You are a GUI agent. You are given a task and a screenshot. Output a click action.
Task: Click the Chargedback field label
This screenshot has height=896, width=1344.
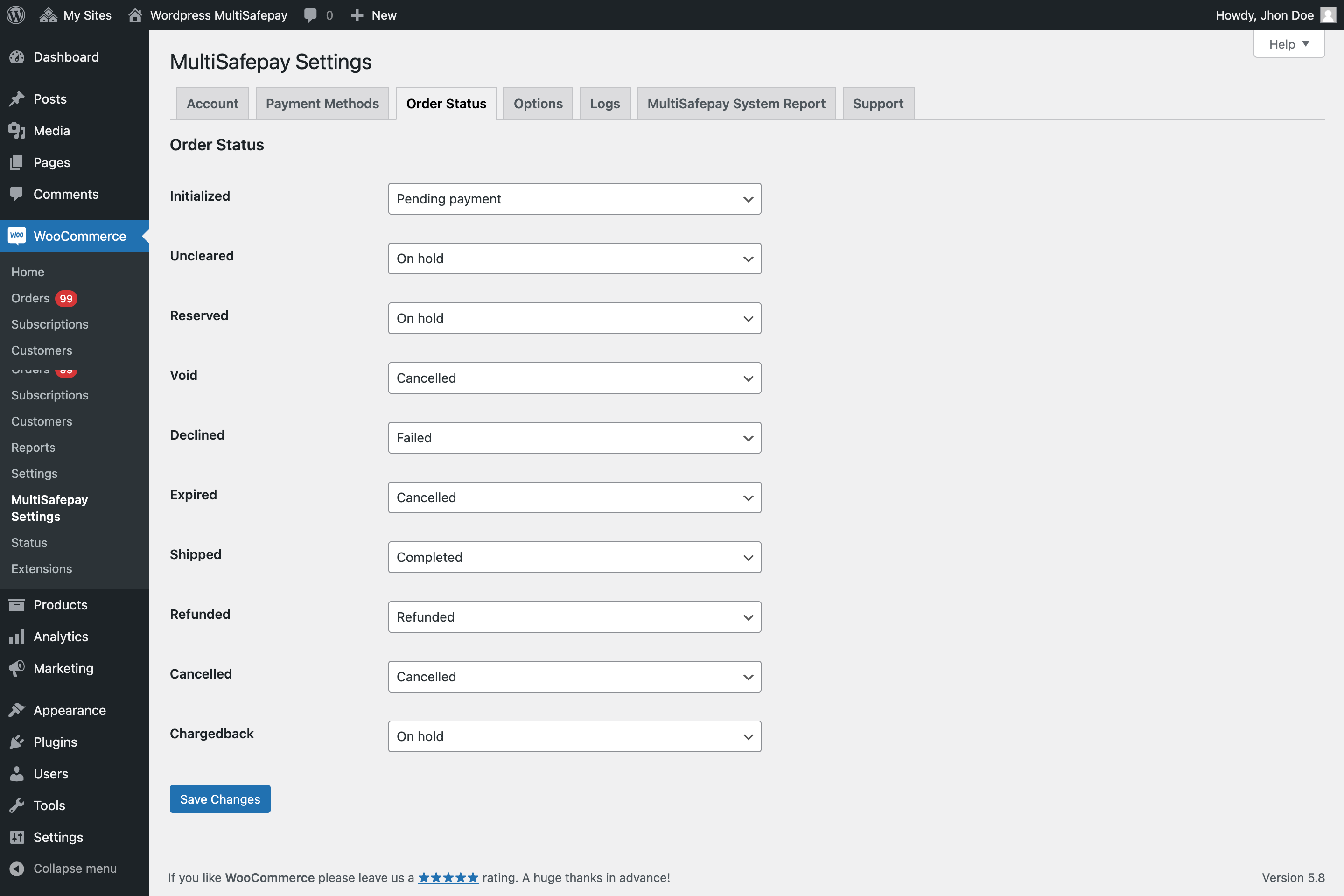tap(211, 734)
